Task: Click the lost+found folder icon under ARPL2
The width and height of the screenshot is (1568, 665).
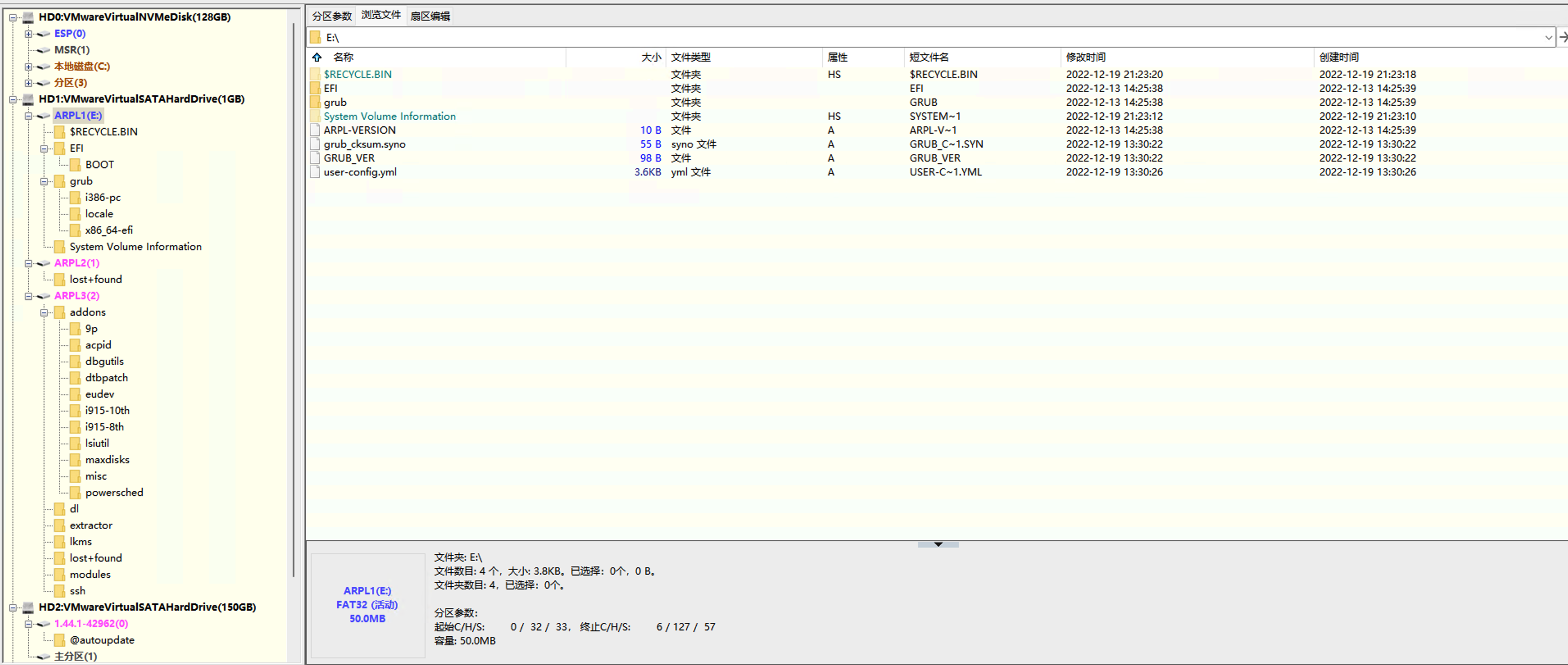Action: tap(59, 279)
